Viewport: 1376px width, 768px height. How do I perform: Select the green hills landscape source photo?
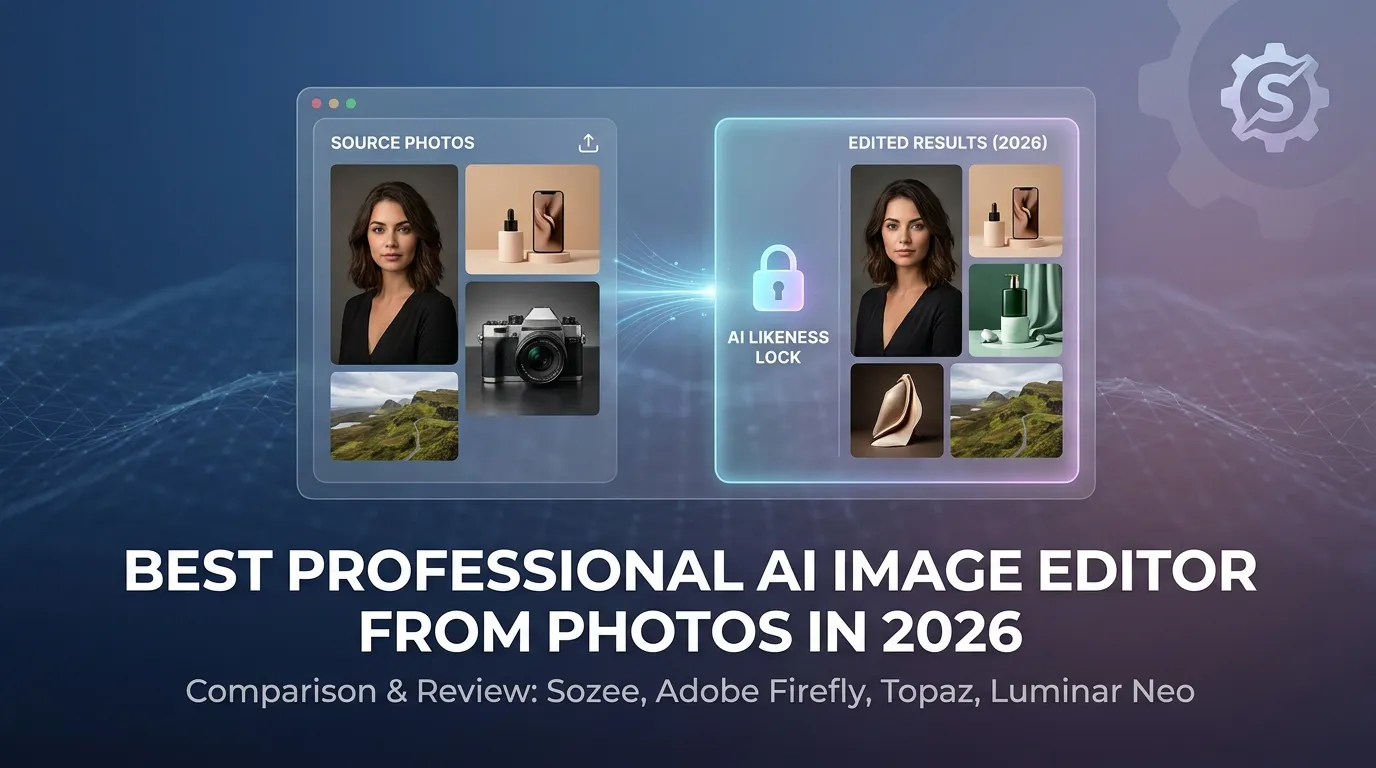tap(394, 416)
